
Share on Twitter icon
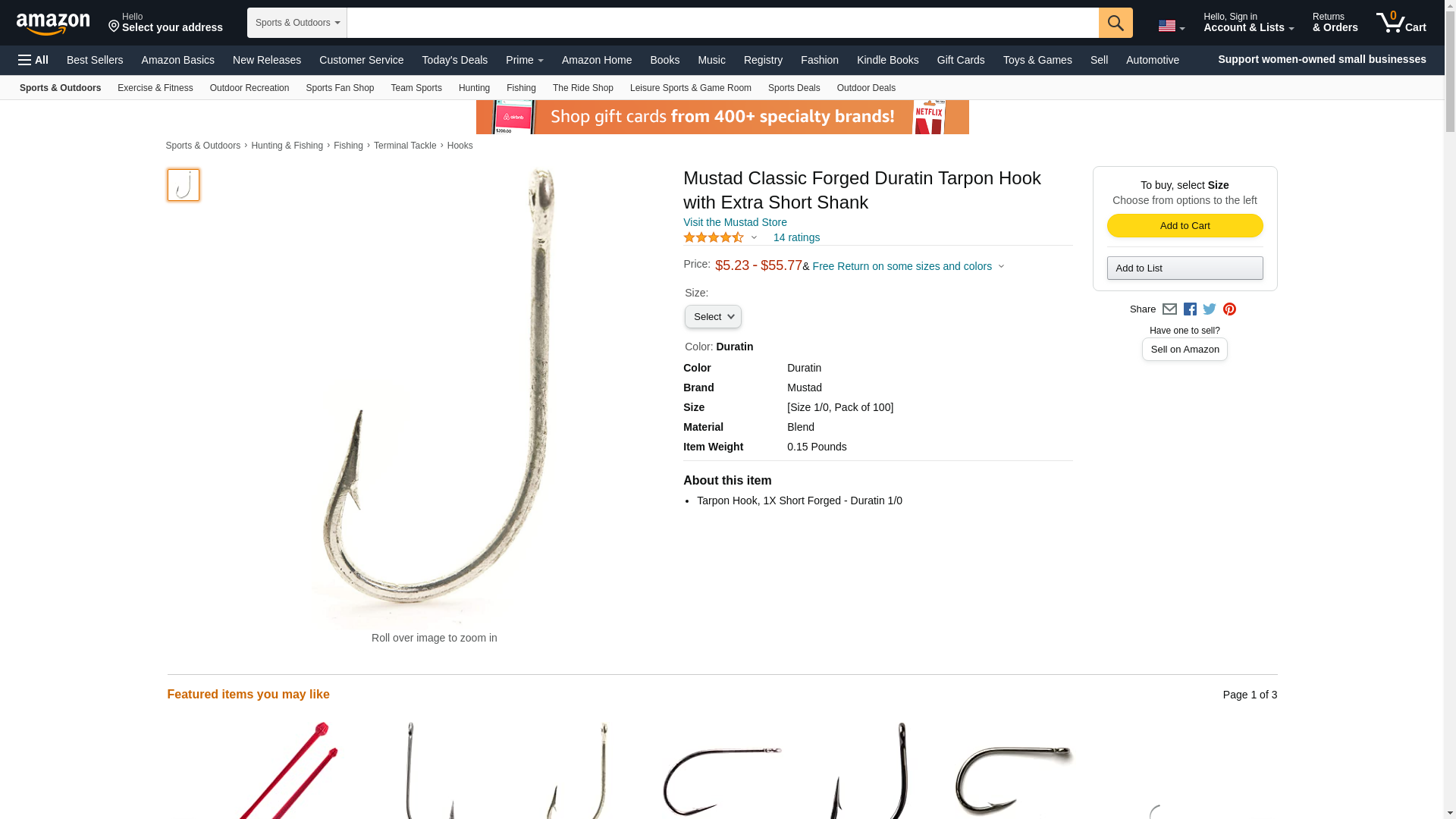[x=1210, y=309]
